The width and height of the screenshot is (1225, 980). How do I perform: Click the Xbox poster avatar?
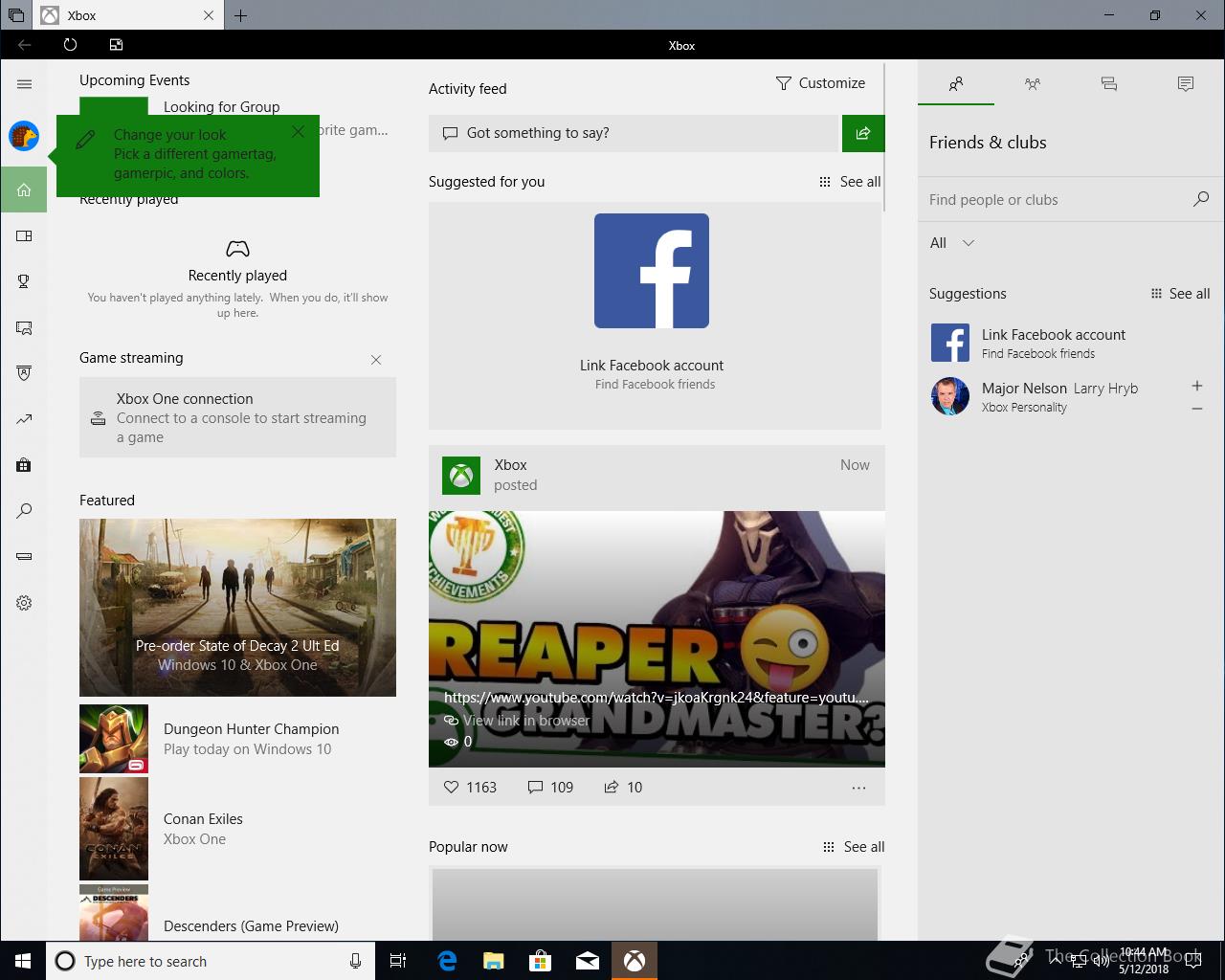[x=461, y=476]
